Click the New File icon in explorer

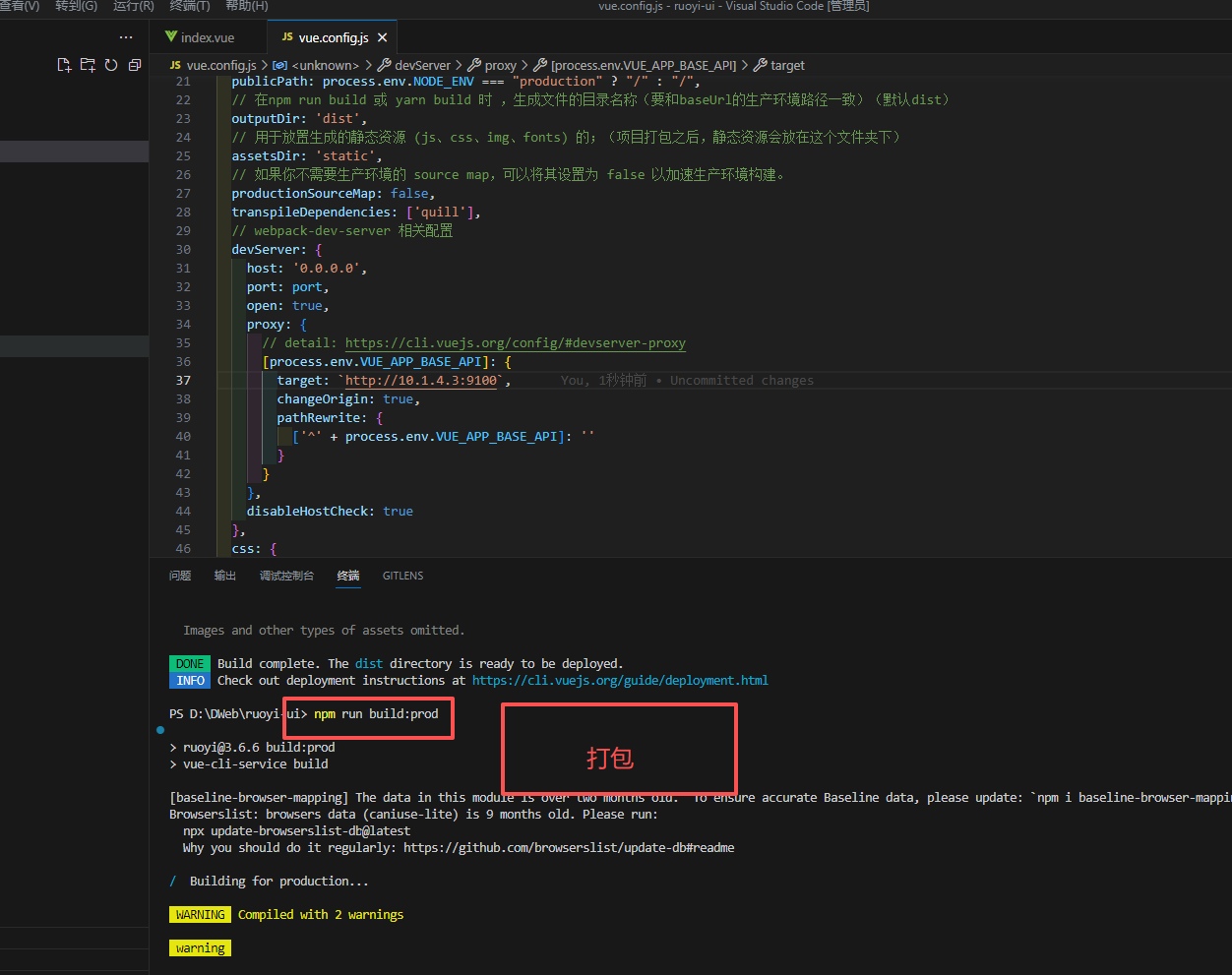(64, 65)
